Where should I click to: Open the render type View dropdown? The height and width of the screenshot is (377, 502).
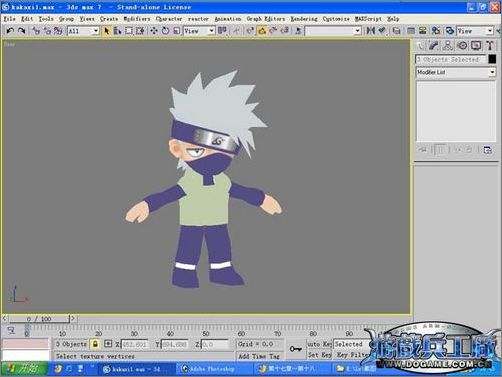(x=475, y=31)
